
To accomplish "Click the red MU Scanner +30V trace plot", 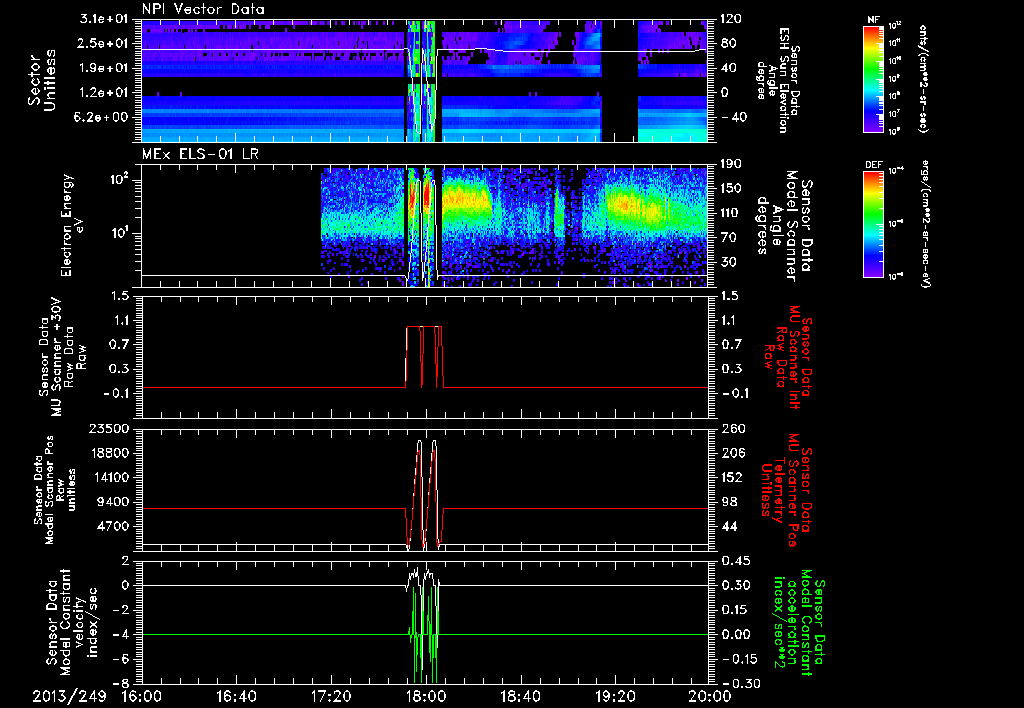I will click(x=425, y=357).
